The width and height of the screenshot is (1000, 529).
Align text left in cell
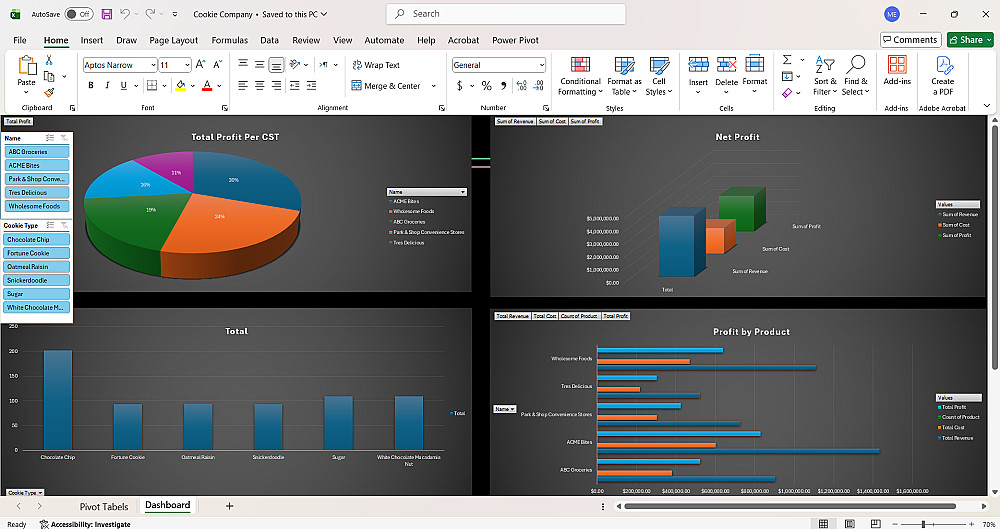(x=243, y=85)
